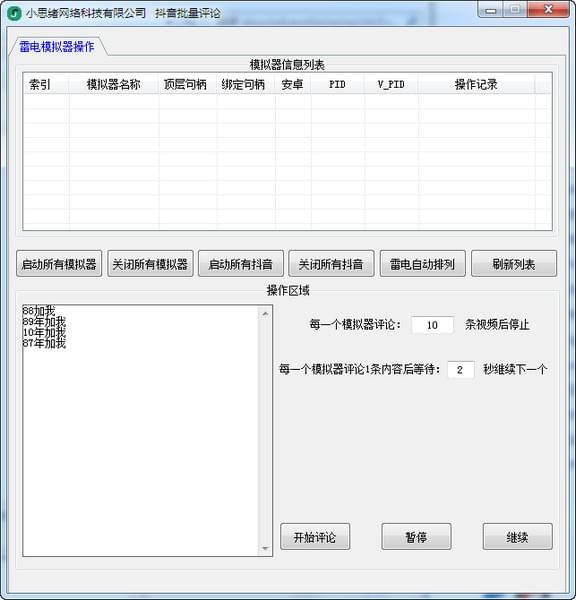
Task: Click the 索引 column header
Action: 46,84
